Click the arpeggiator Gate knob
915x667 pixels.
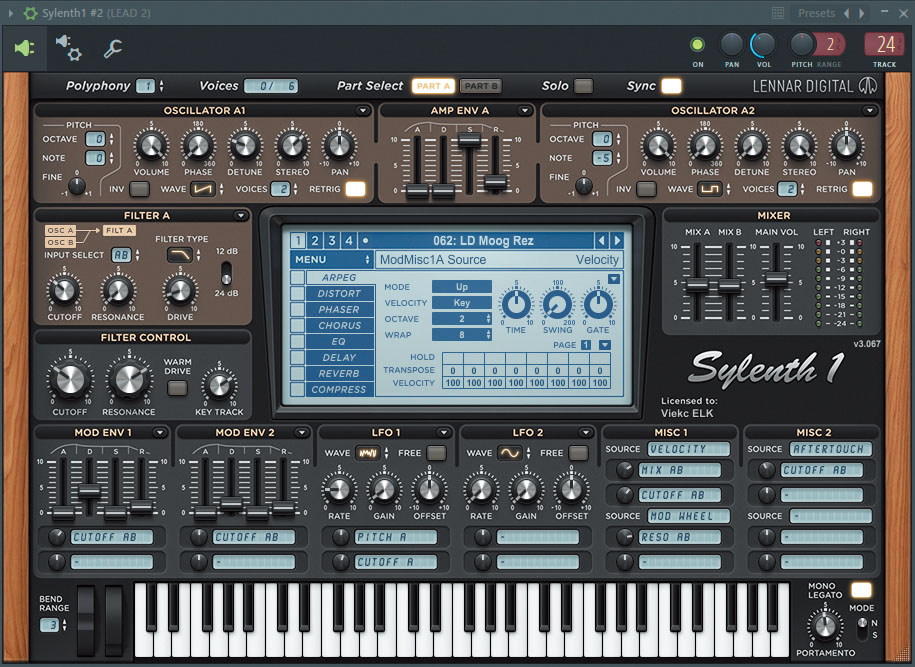(x=598, y=304)
